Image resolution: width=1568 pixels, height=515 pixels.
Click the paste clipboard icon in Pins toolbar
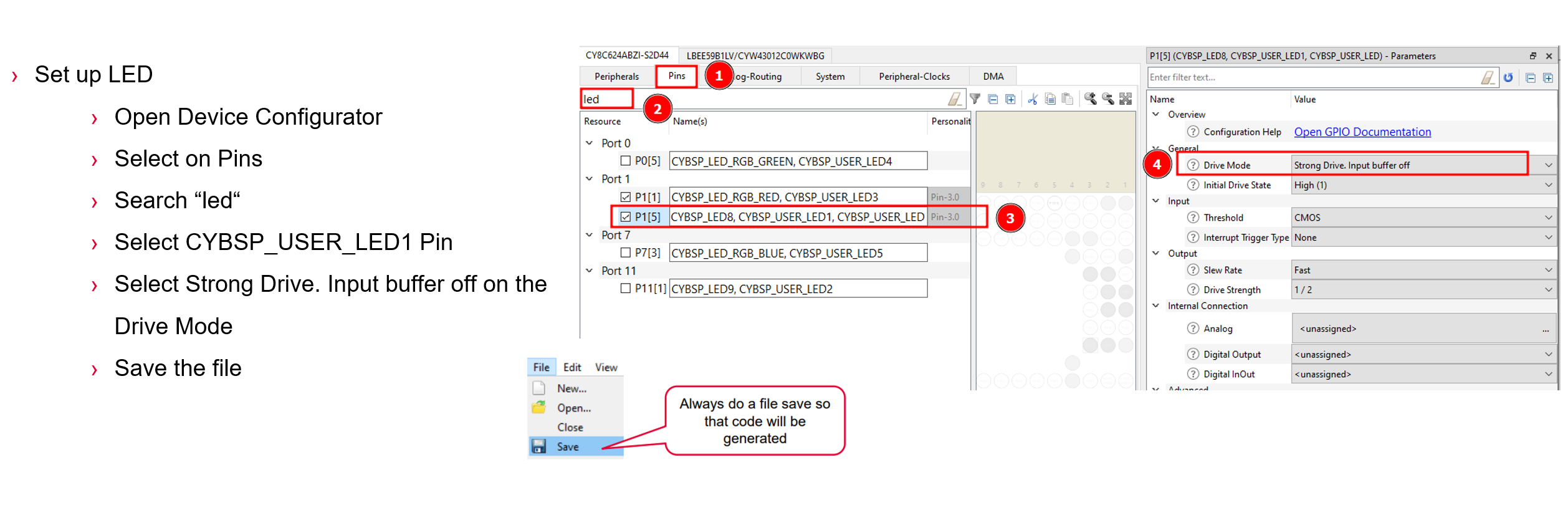pyautogui.click(x=1068, y=99)
